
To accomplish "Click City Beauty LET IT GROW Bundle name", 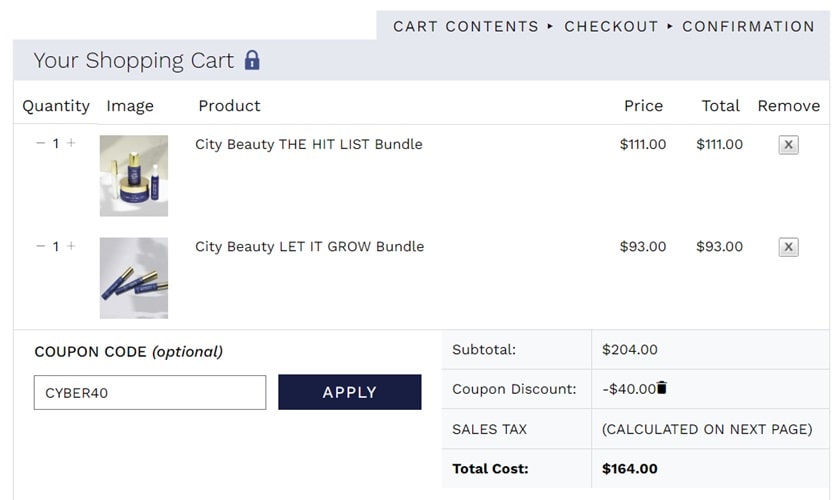I will (309, 246).
